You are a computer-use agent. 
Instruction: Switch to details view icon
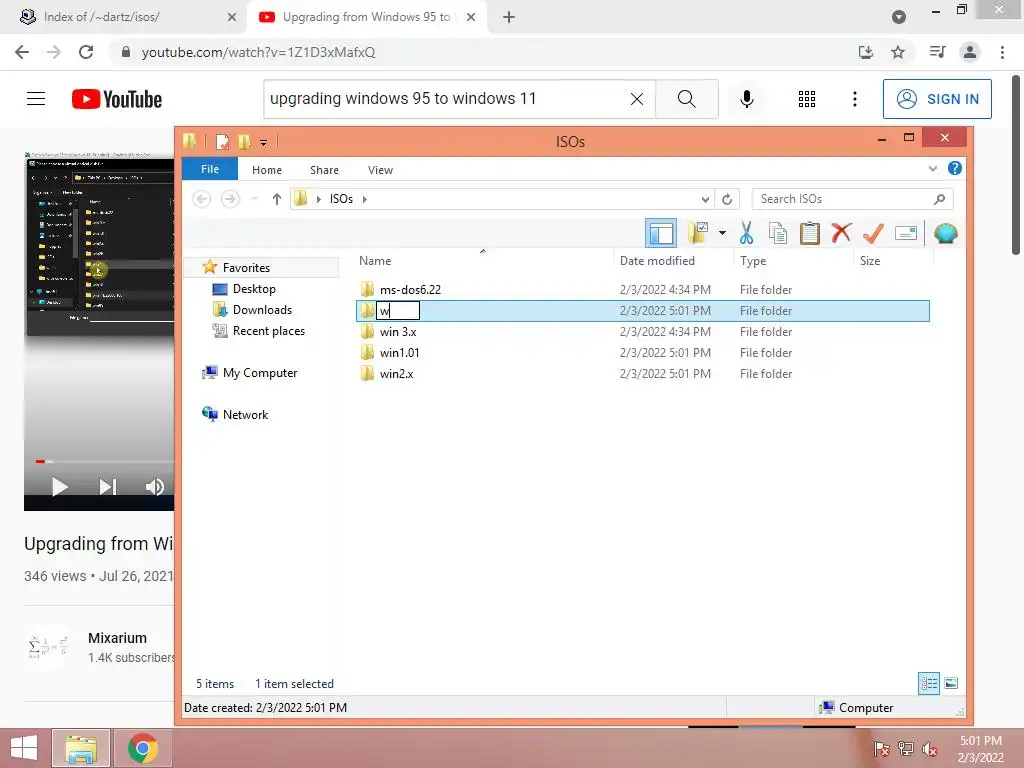pos(929,684)
